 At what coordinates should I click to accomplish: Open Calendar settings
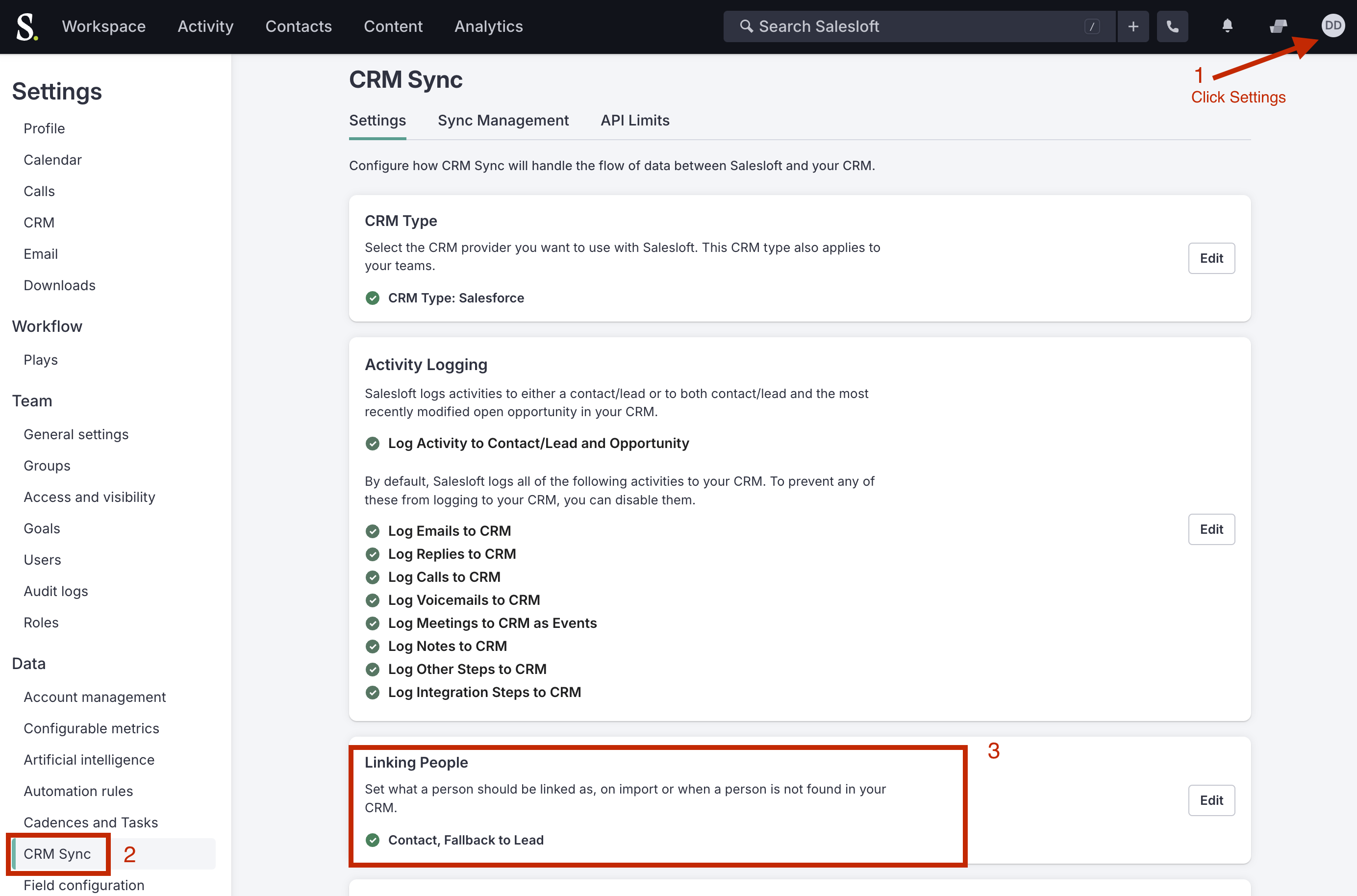[x=52, y=160]
